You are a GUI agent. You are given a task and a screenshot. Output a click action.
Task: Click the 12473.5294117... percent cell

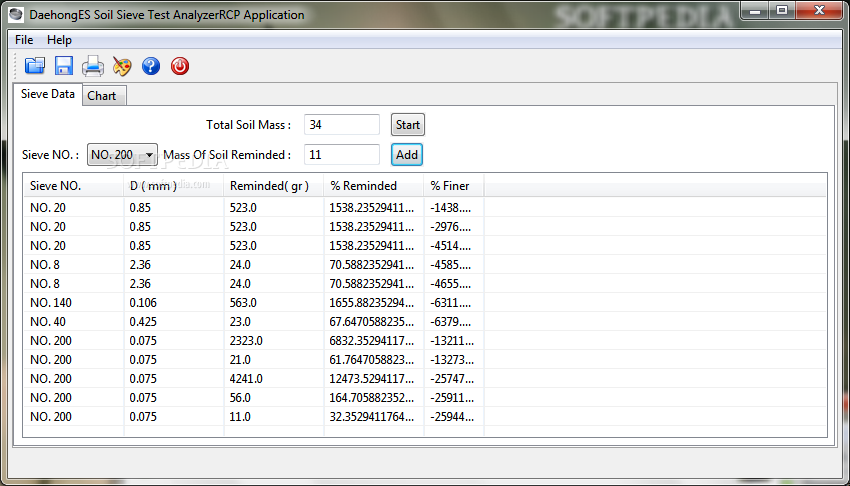pos(374,379)
